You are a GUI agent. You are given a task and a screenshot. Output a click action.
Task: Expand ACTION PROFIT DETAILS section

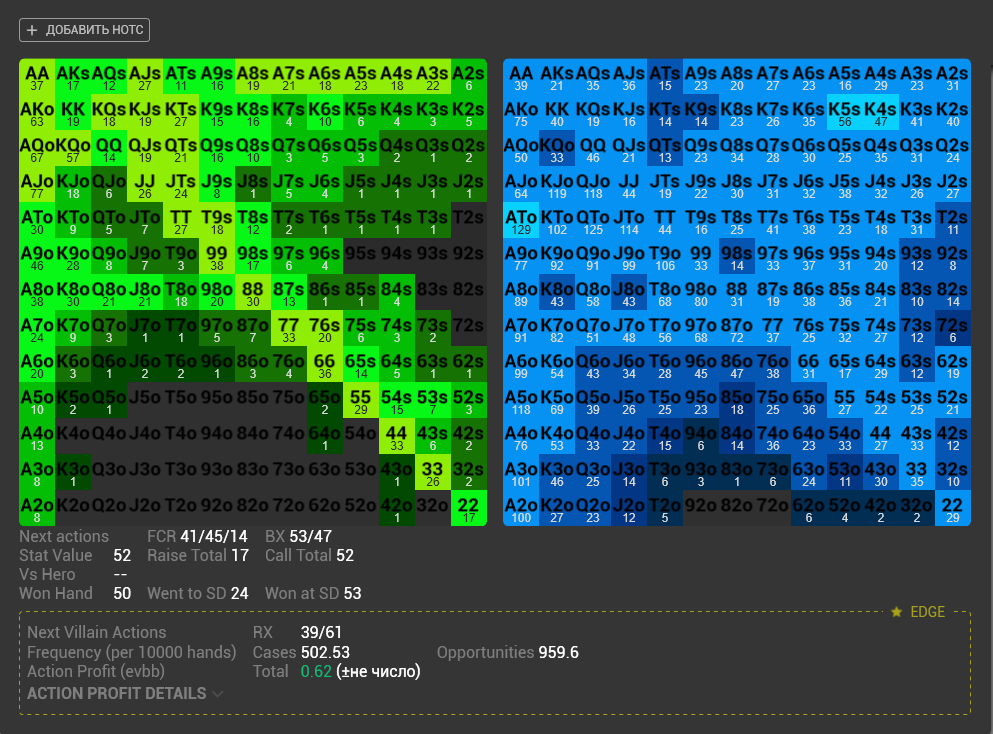pyautogui.click(x=125, y=693)
